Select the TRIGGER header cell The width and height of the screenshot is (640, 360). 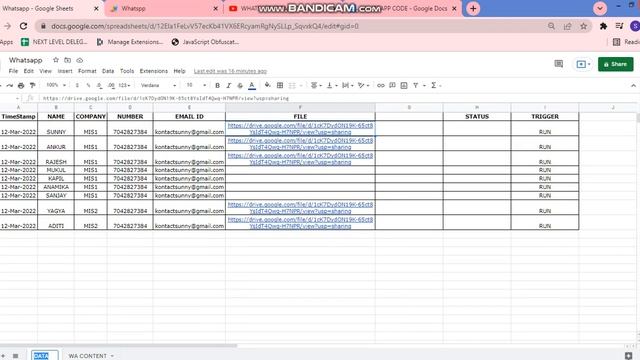[x=545, y=116]
